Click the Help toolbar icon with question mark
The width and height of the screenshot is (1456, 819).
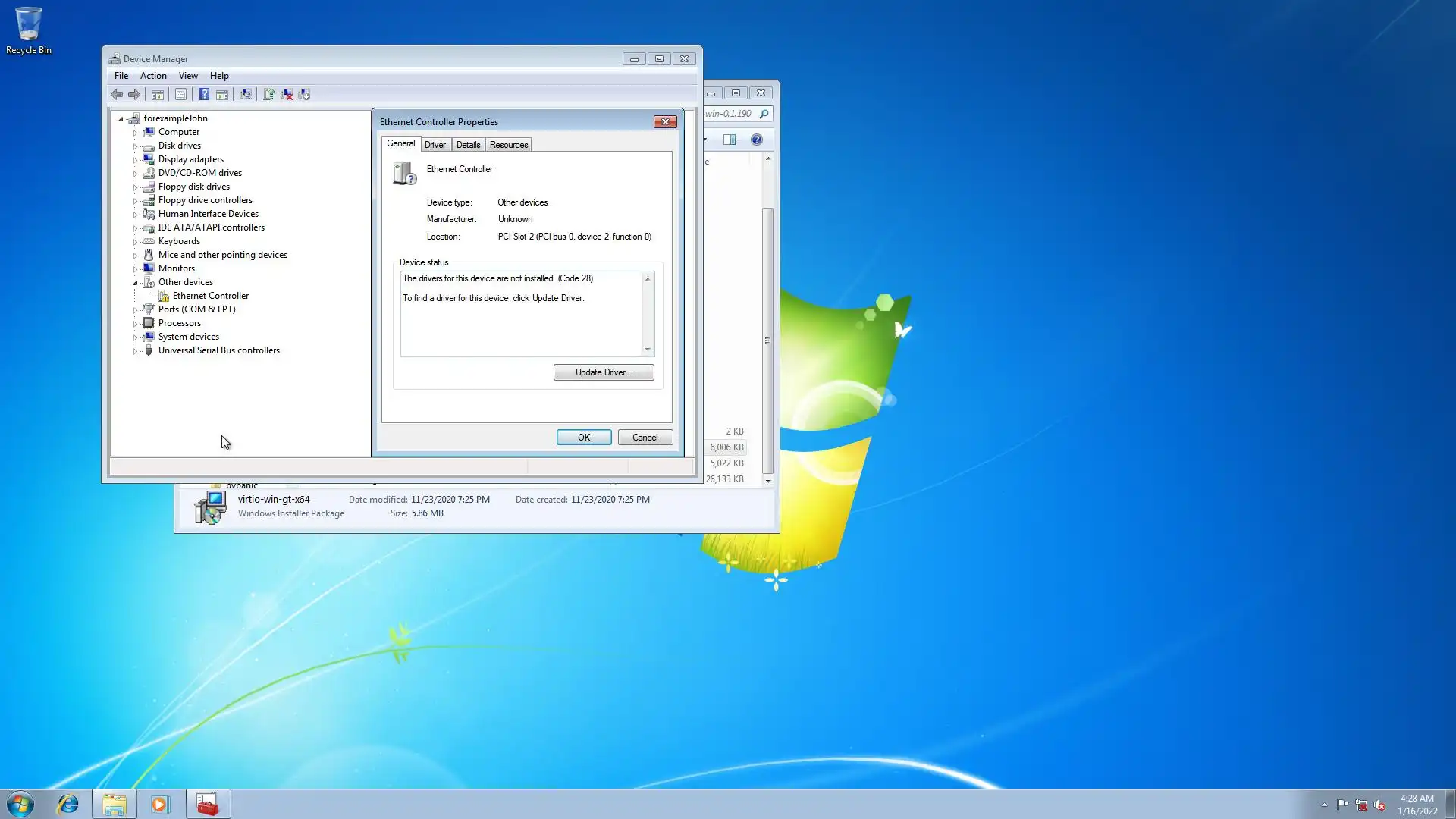click(204, 95)
